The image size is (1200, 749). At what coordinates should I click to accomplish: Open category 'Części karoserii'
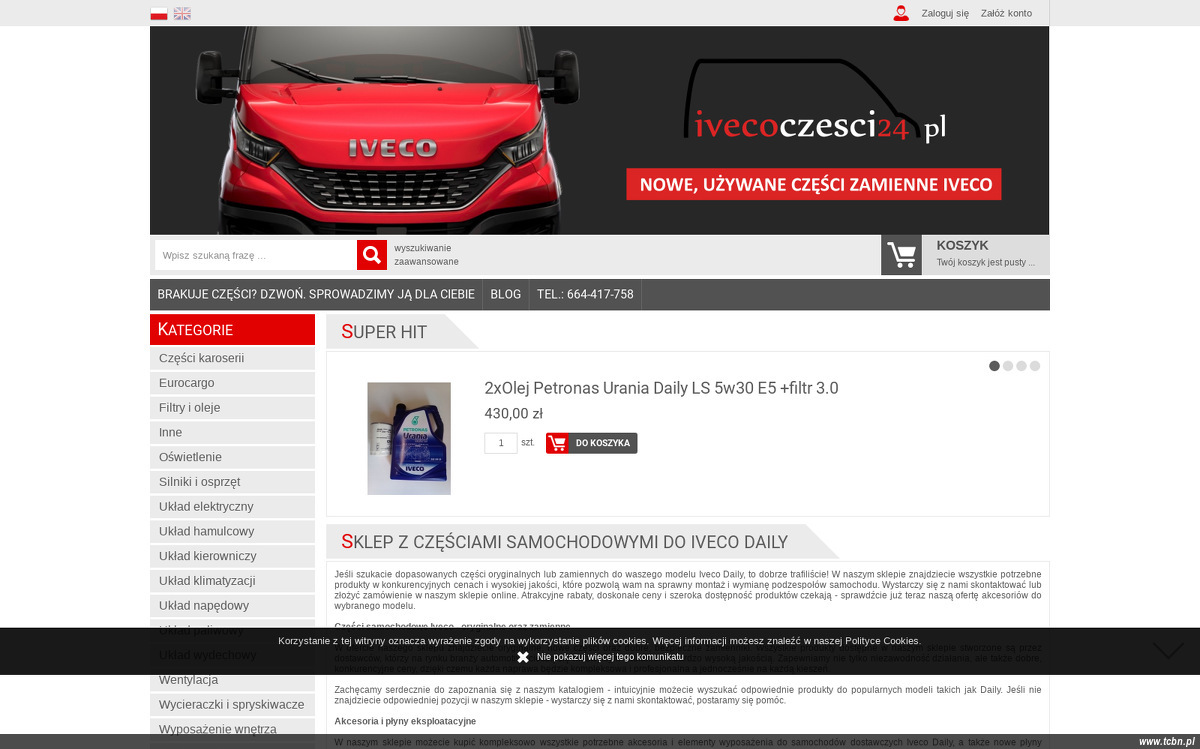pyautogui.click(x=232, y=358)
